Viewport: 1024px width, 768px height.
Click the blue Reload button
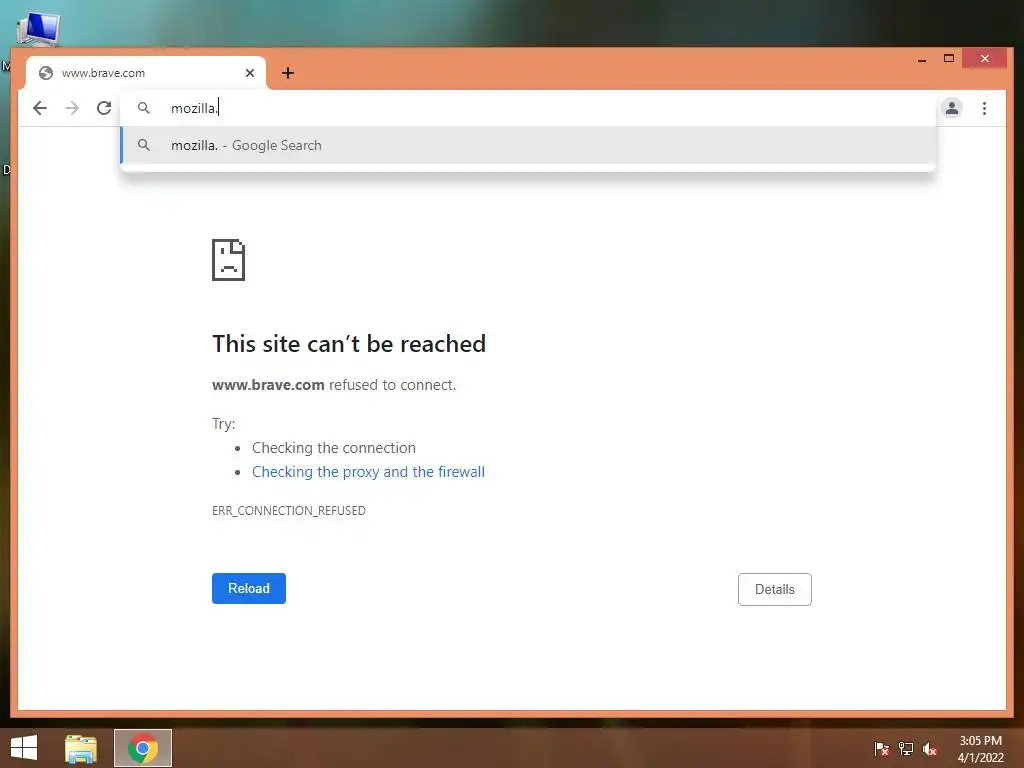pos(249,588)
